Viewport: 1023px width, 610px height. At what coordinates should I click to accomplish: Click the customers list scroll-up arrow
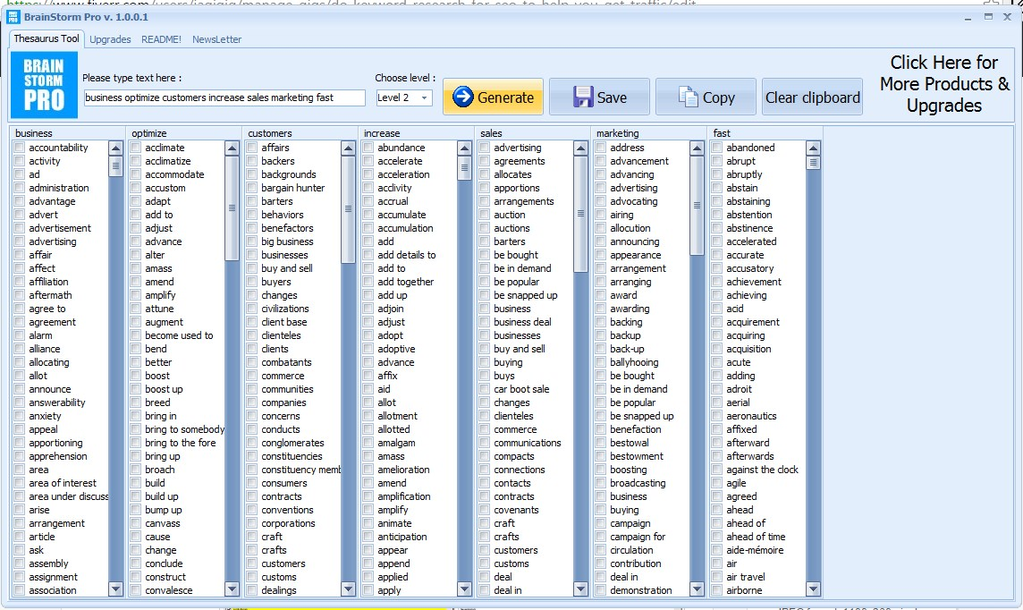pyautogui.click(x=348, y=148)
